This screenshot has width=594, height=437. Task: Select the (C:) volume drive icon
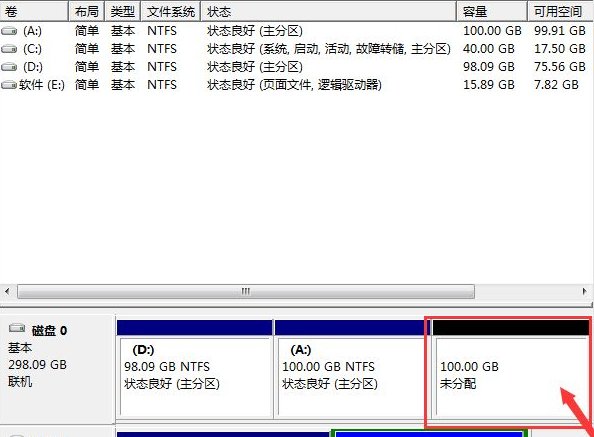(x=9, y=48)
